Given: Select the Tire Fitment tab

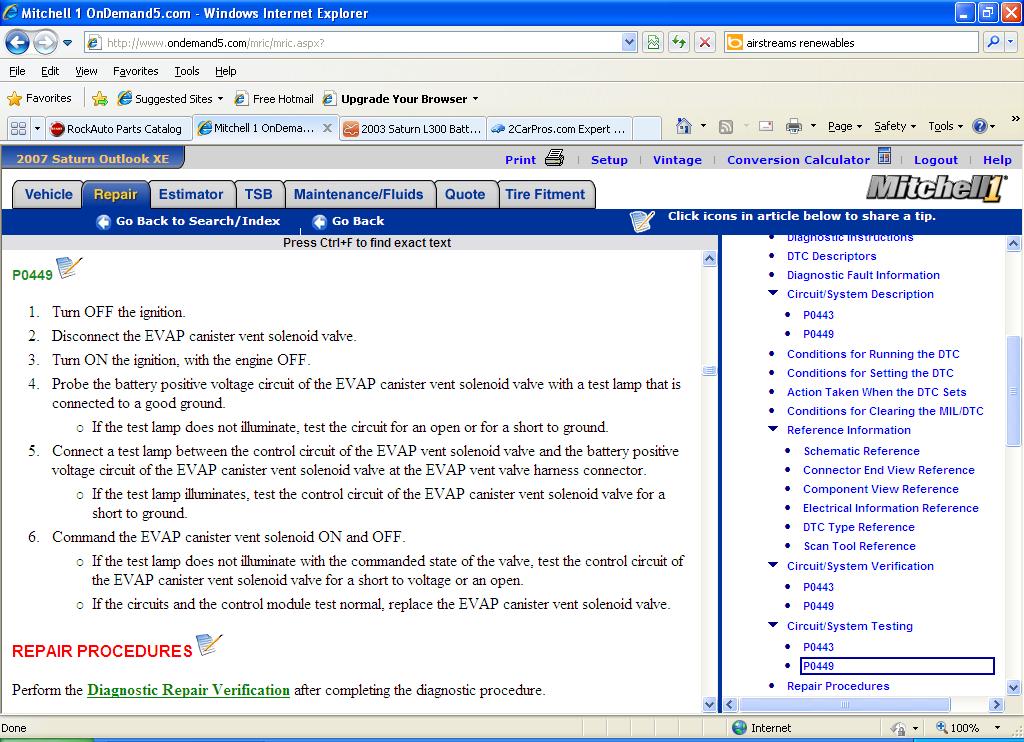Looking at the screenshot, I should click(x=545, y=195).
